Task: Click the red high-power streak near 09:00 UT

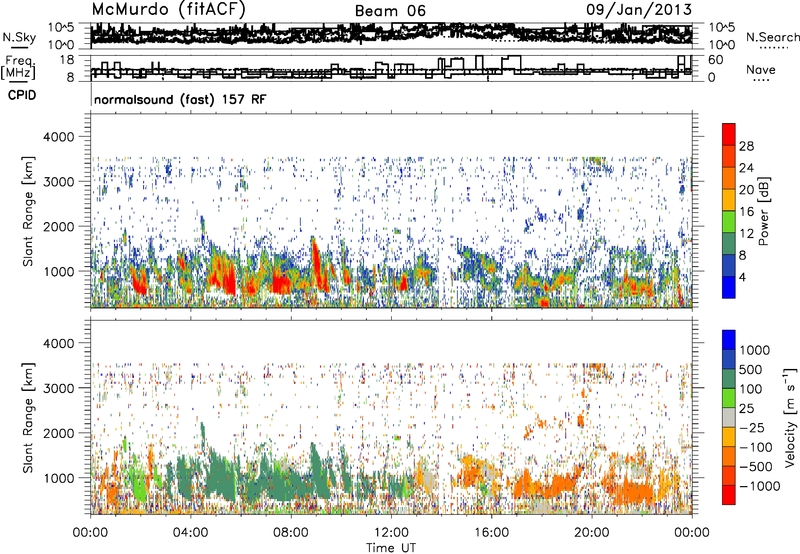Action: point(319,265)
